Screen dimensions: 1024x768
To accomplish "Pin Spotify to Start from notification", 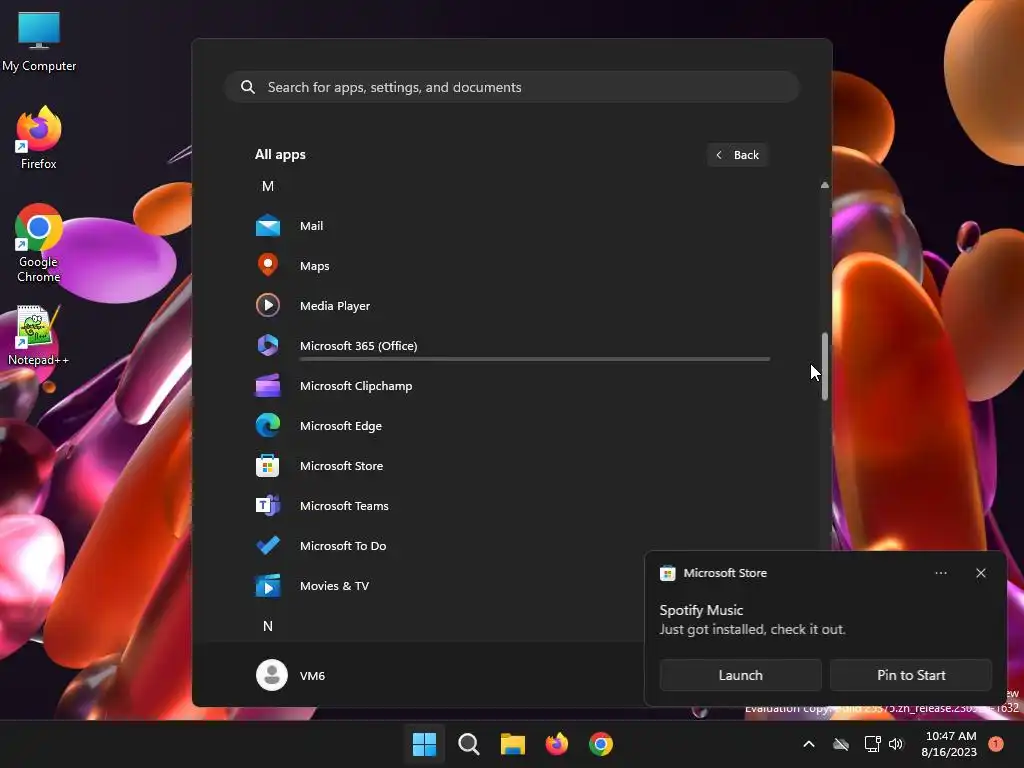I will 911,675.
